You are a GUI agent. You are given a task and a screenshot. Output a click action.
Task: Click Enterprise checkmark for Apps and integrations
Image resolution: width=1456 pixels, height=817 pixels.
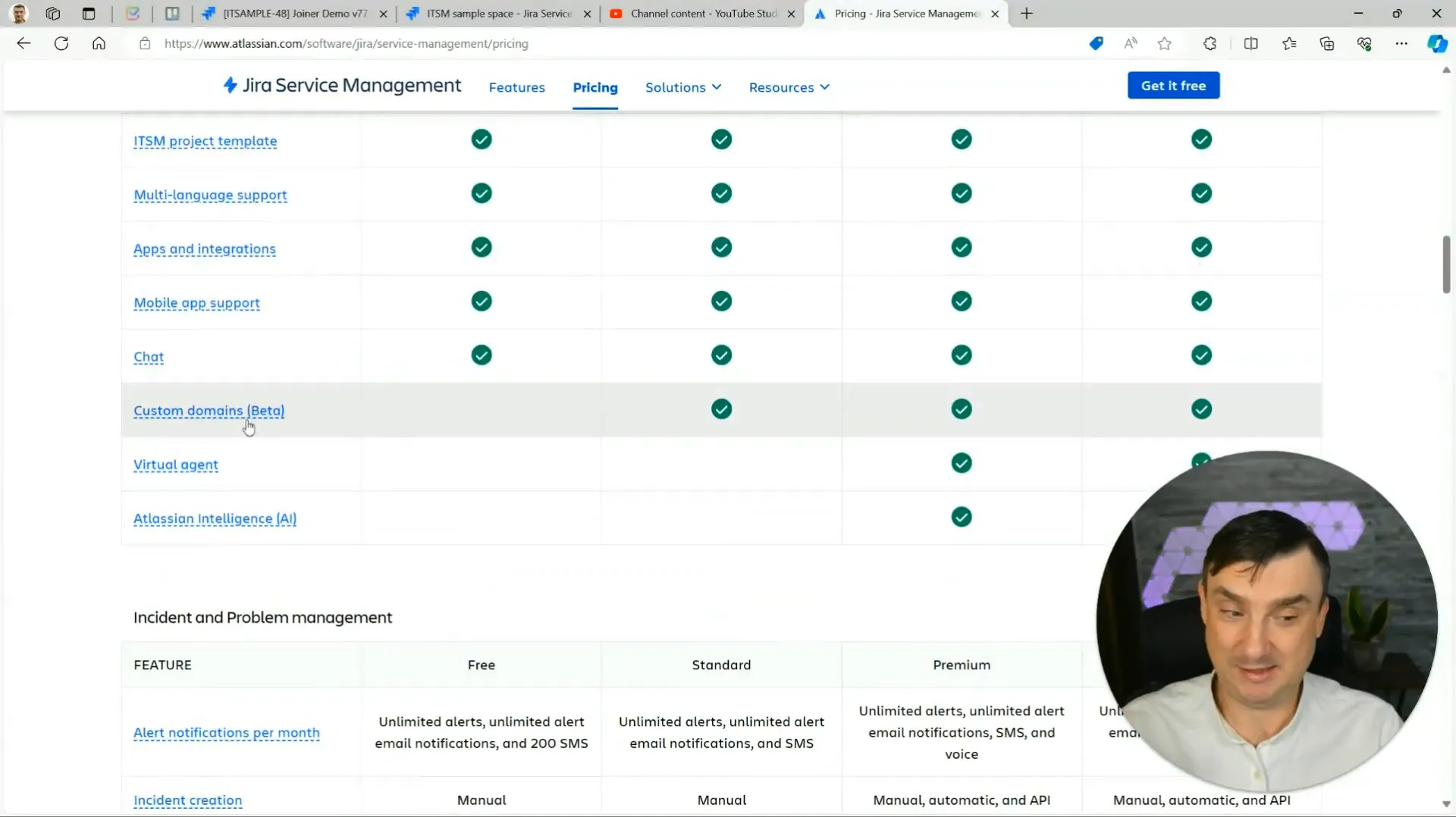(1201, 247)
